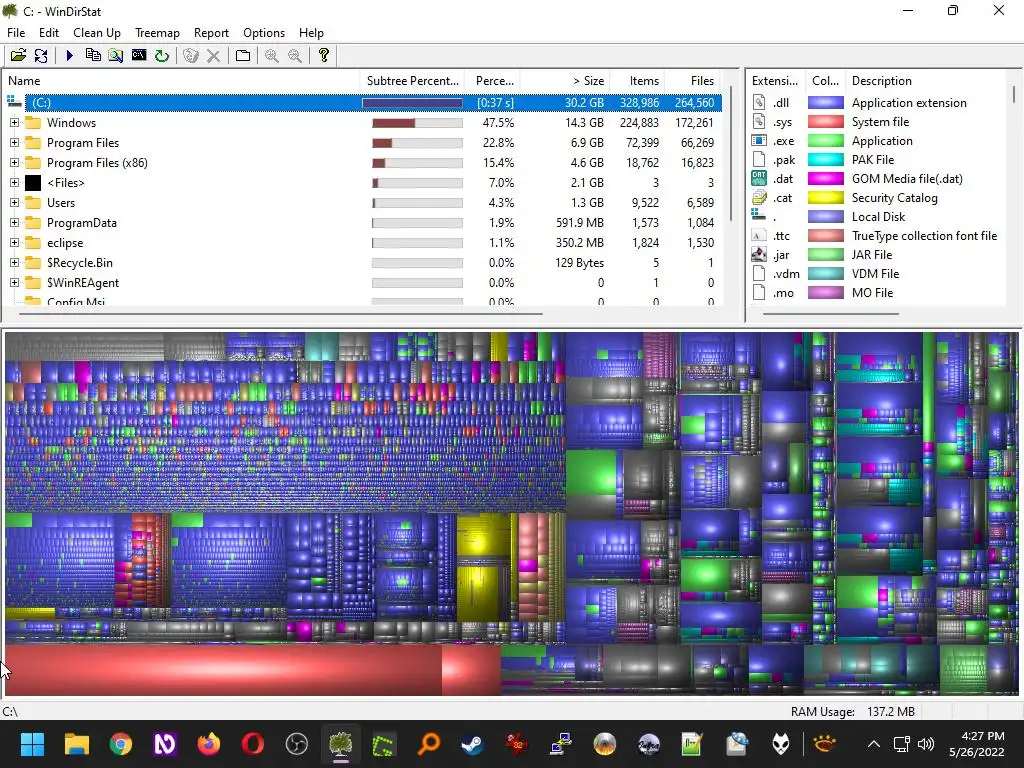This screenshot has width=1024, height=768.
Task: Open Google Chrome from the taskbar
Action: pos(120,744)
